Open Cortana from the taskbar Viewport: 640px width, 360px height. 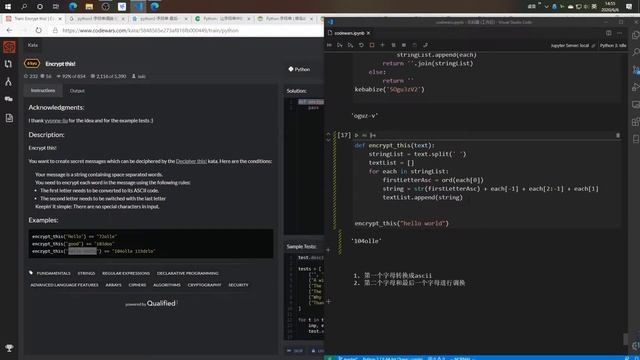(40, 6)
